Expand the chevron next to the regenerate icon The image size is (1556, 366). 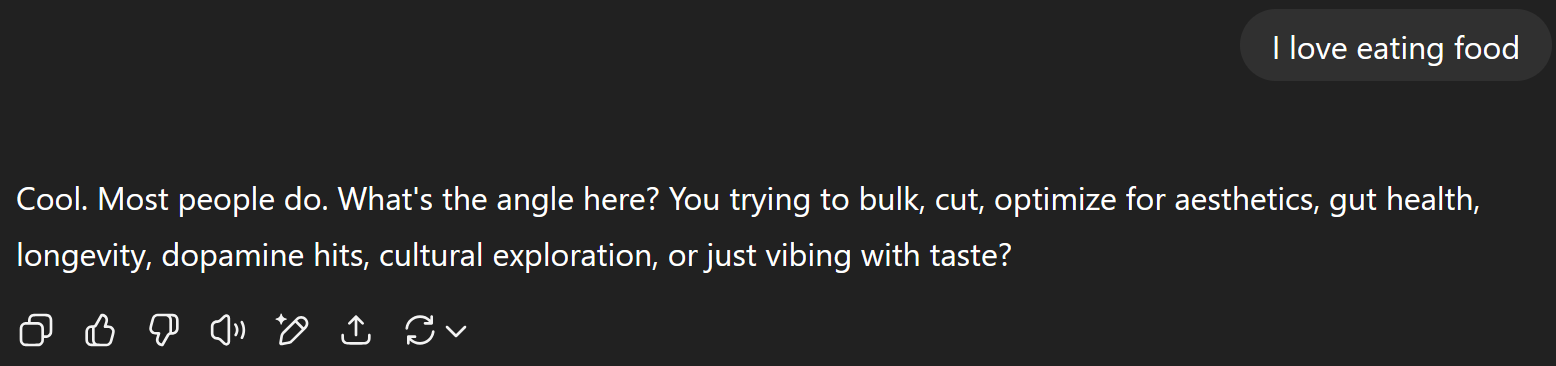point(456,331)
